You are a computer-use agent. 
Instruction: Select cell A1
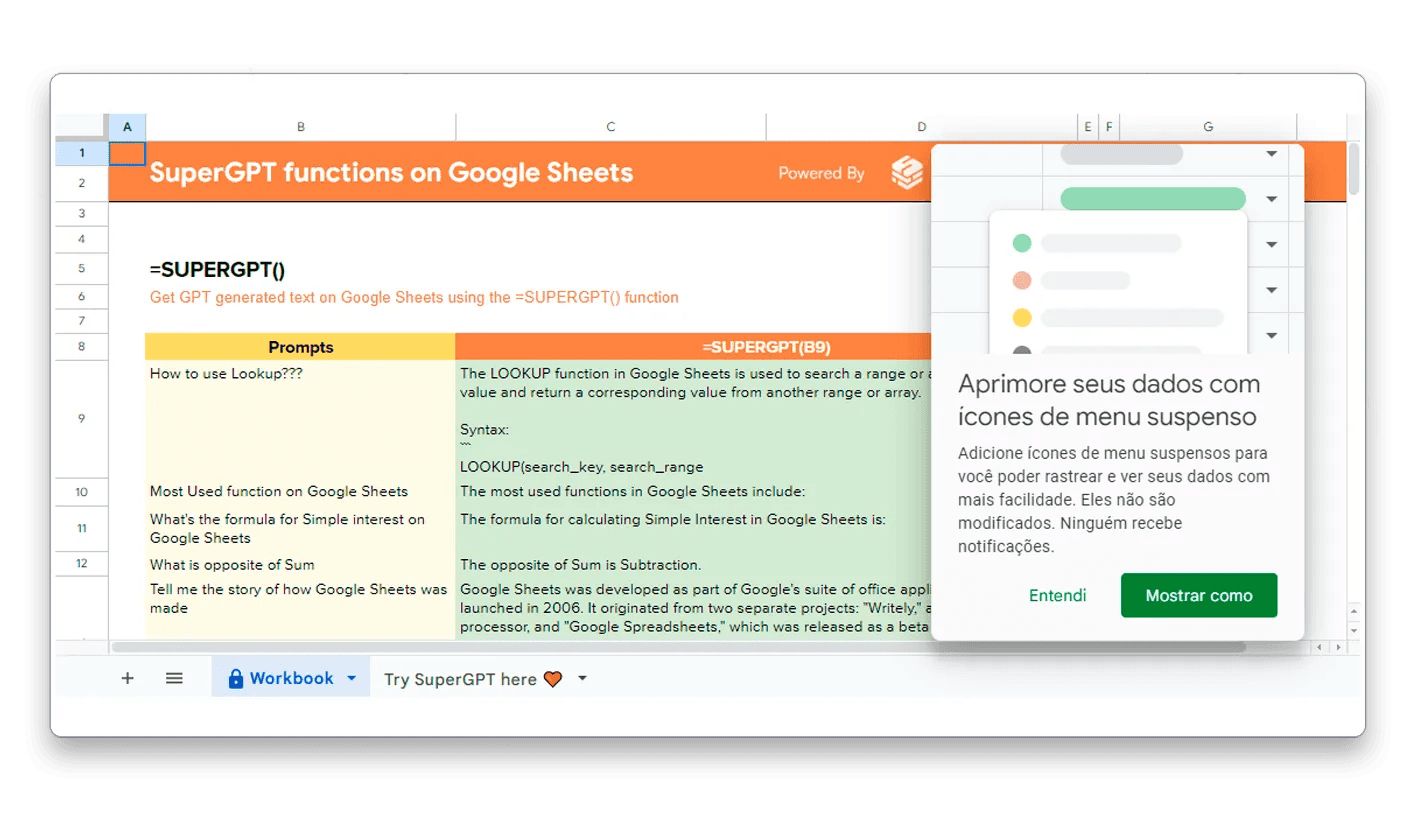(127, 153)
